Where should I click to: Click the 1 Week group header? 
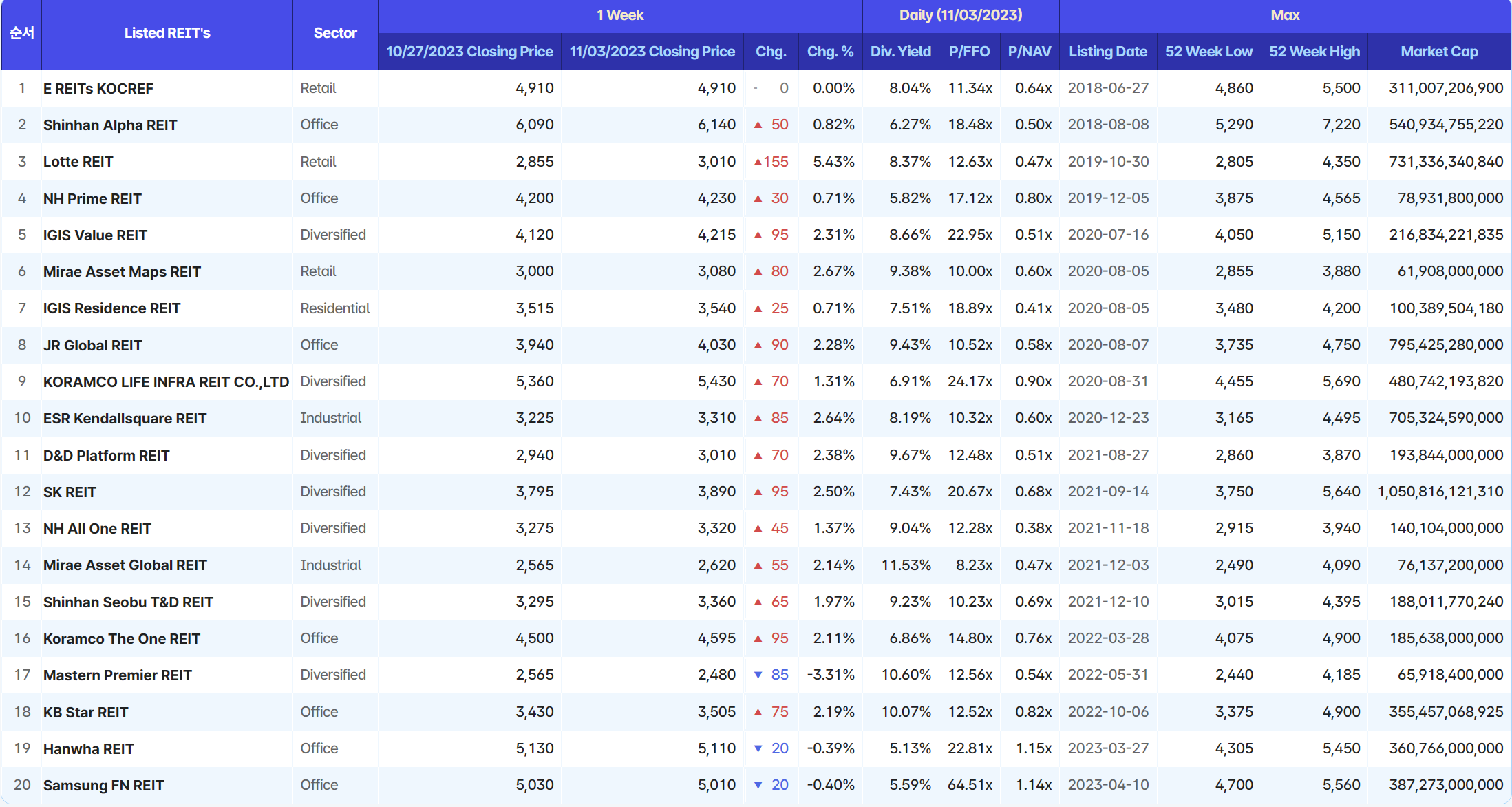[620, 15]
